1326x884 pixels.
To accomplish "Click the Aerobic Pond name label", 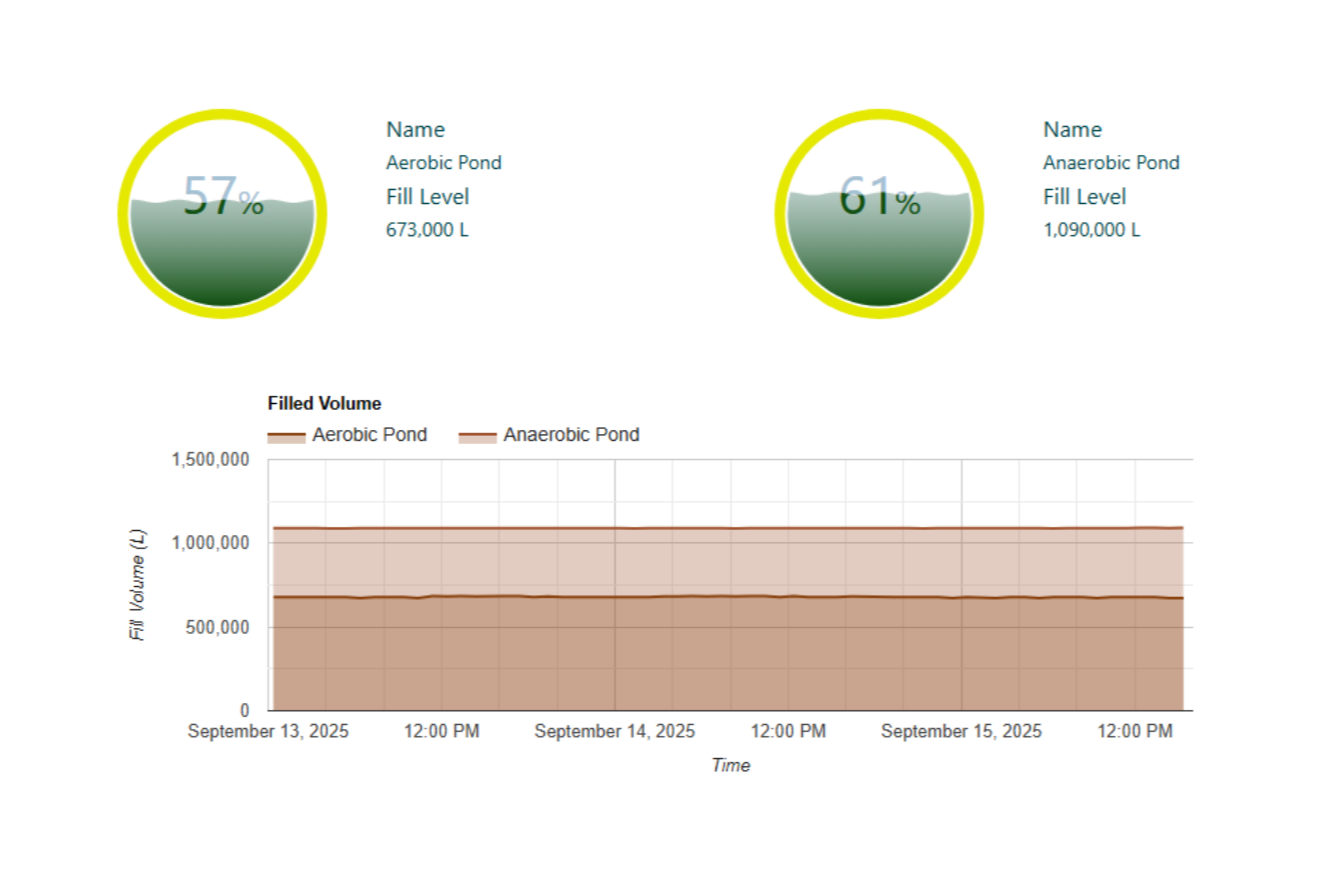I will [444, 163].
